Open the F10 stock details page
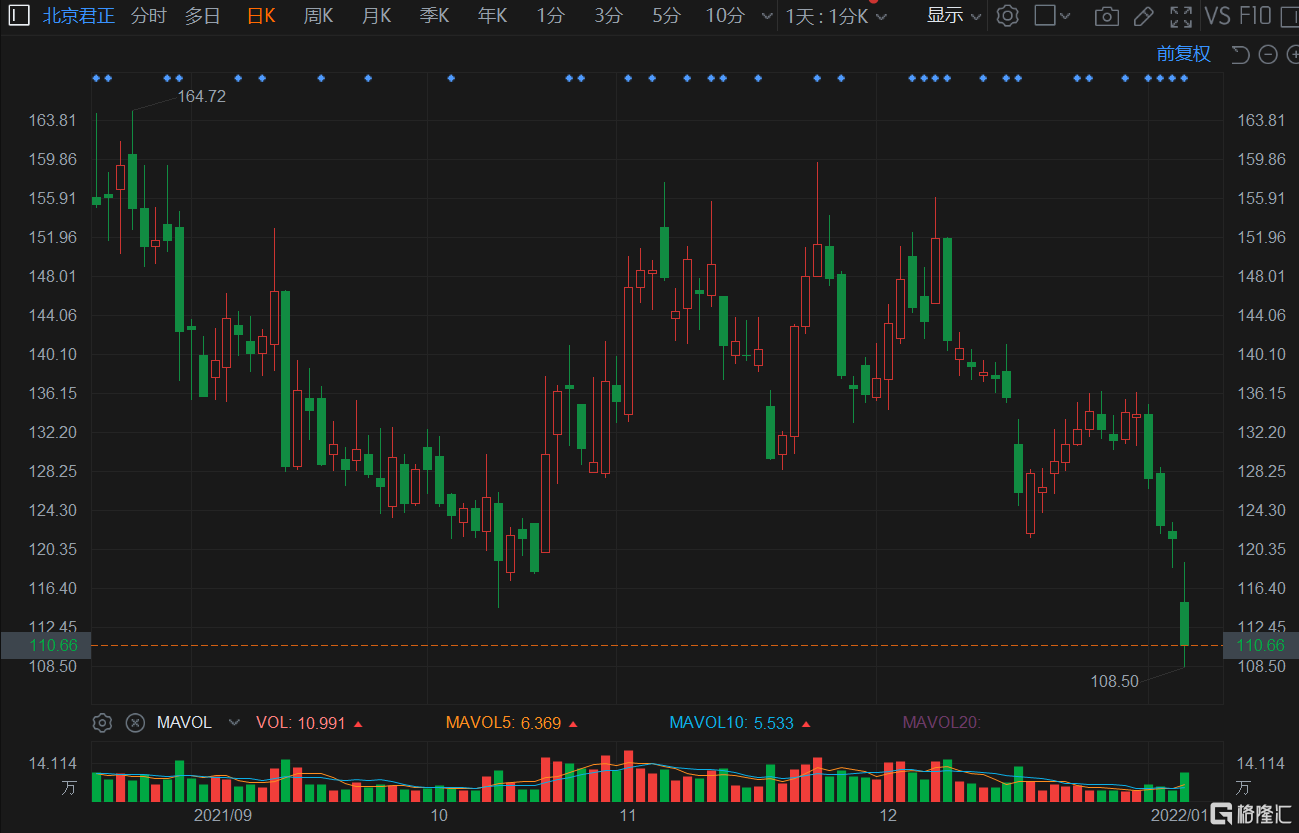Screen dimensions: 1299x833 (1256, 16)
